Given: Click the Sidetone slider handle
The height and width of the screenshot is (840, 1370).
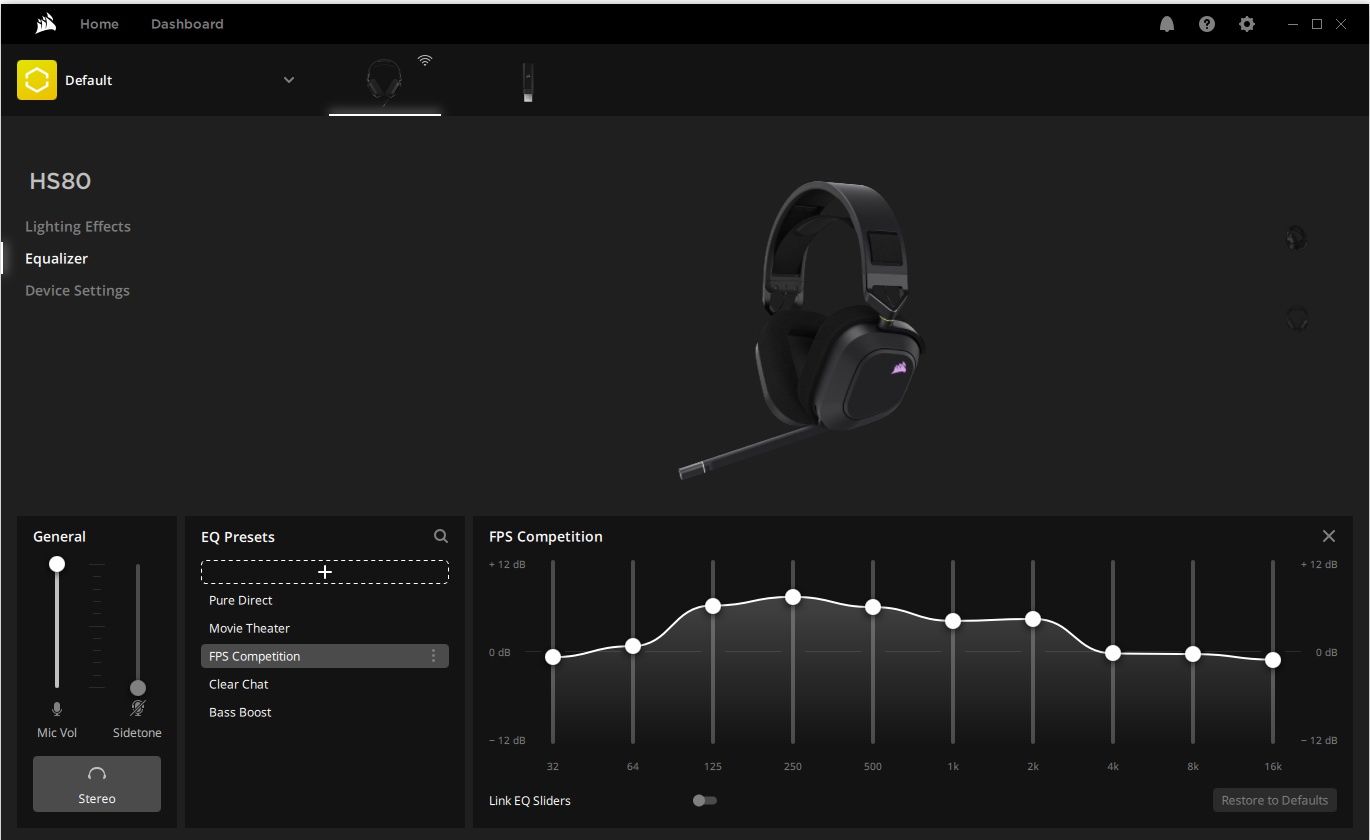Looking at the screenshot, I should click(138, 688).
